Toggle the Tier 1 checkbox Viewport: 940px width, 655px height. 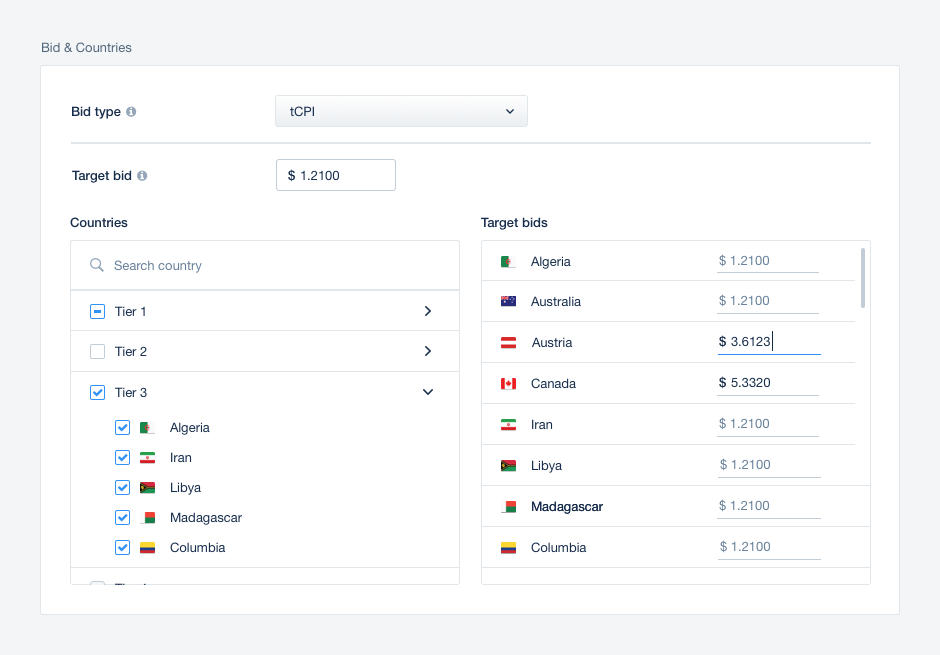pos(97,312)
